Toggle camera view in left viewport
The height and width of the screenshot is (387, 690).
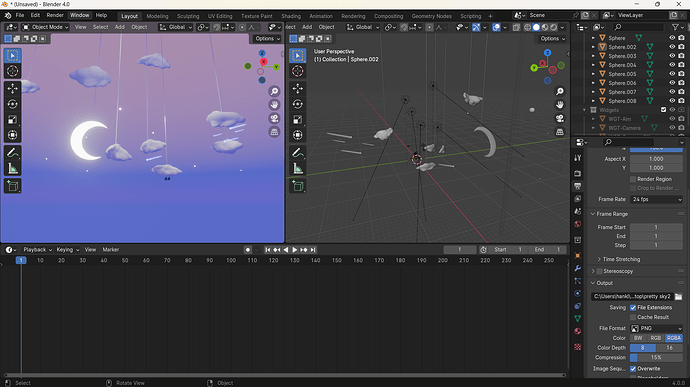[x=274, y=118]
